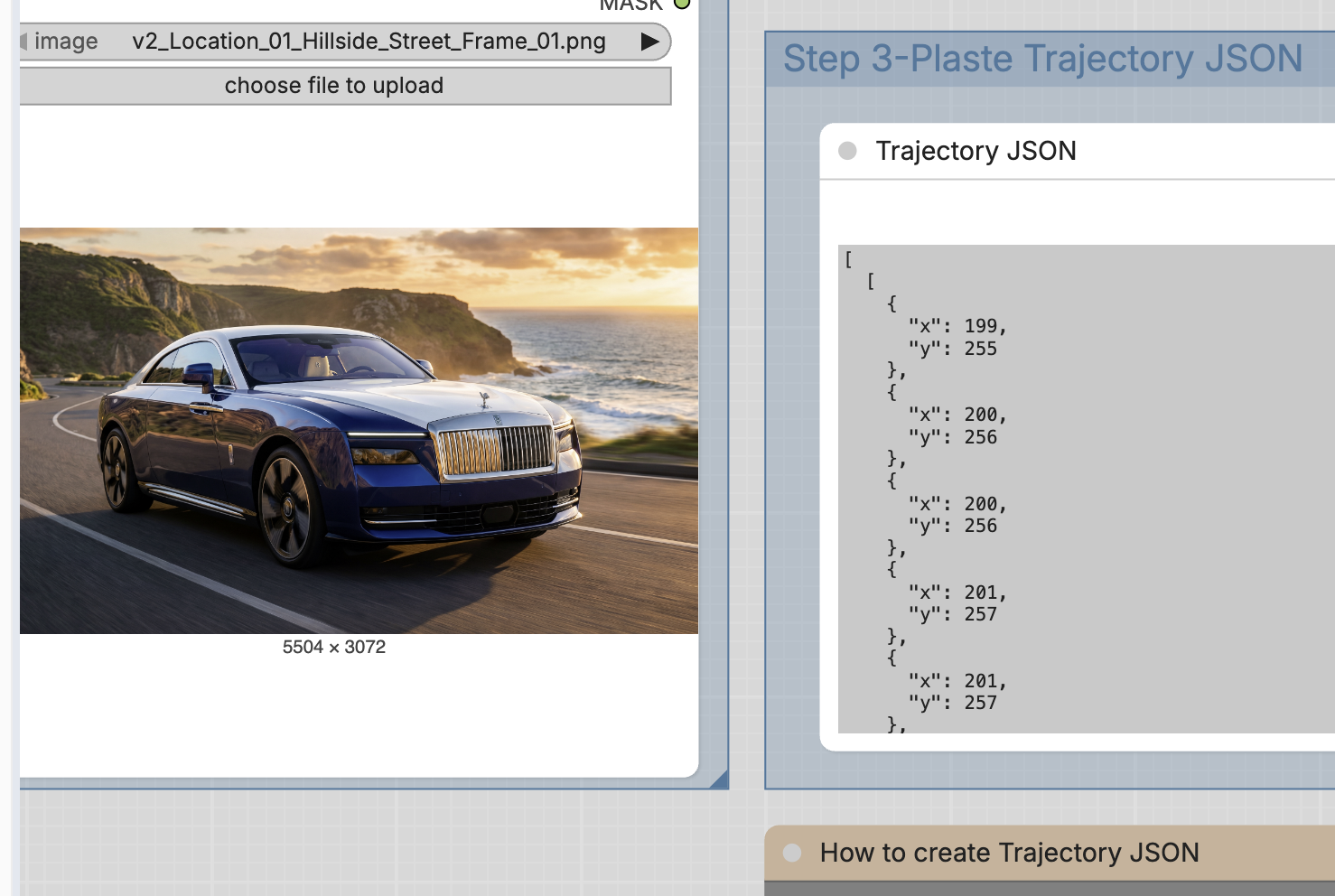Click the choose file to upload button
Image resolution: width=1335 pixels, height=896 pixels.
345,86
